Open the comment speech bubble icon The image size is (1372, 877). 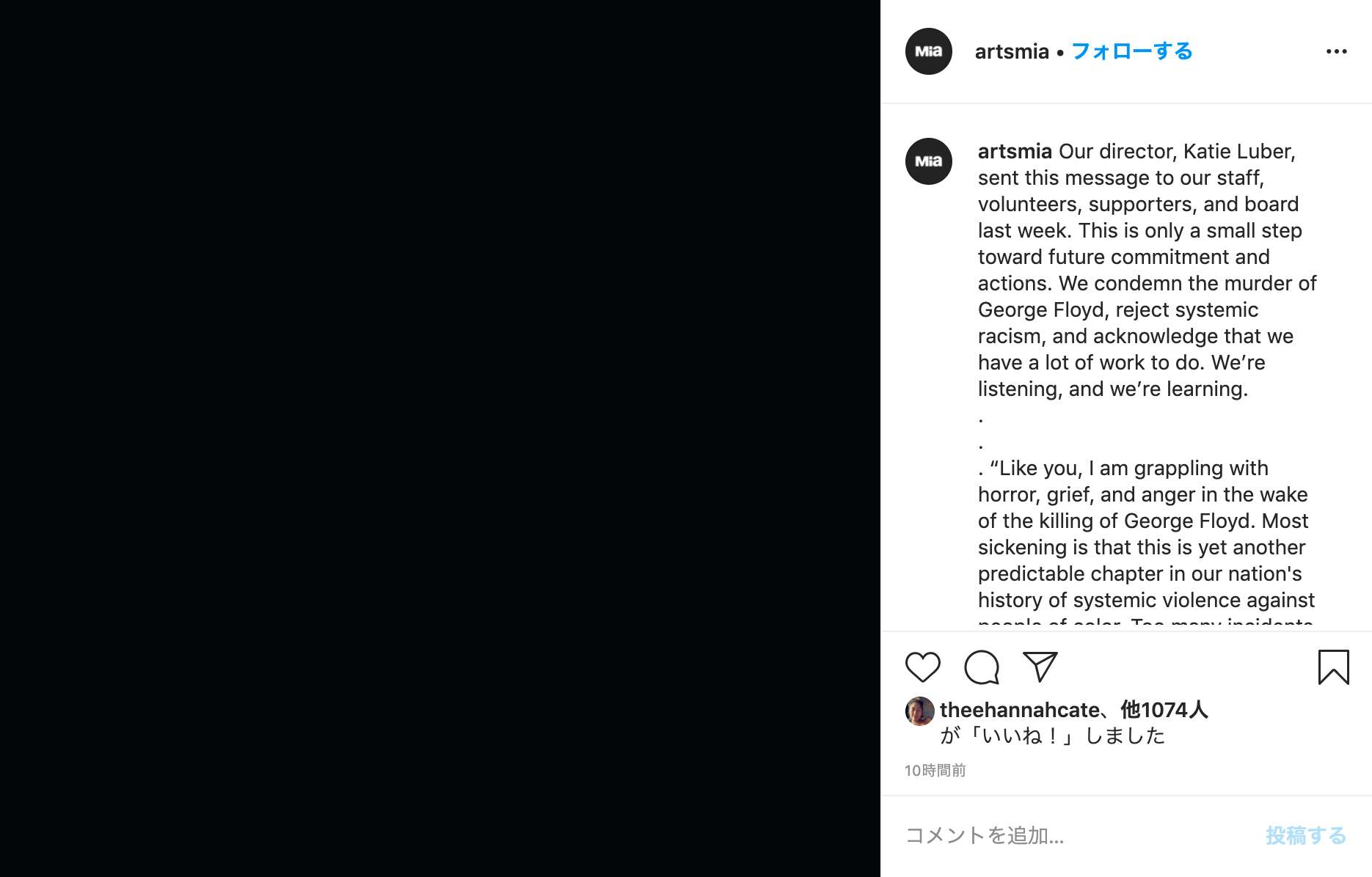point(981,667)
